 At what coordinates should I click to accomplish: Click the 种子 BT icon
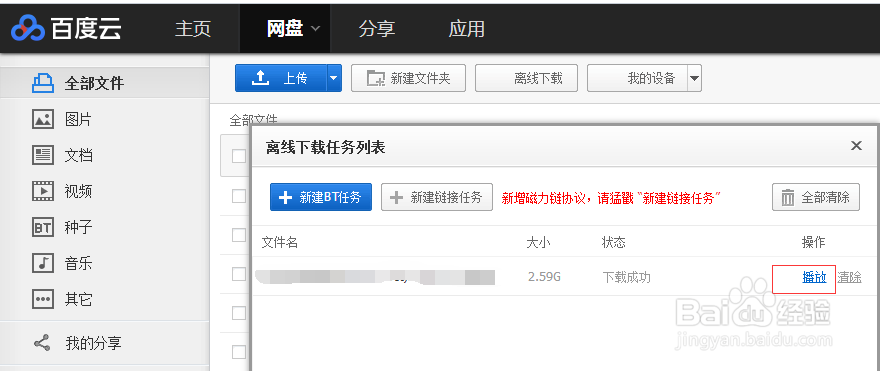click(x=43, y=227)
